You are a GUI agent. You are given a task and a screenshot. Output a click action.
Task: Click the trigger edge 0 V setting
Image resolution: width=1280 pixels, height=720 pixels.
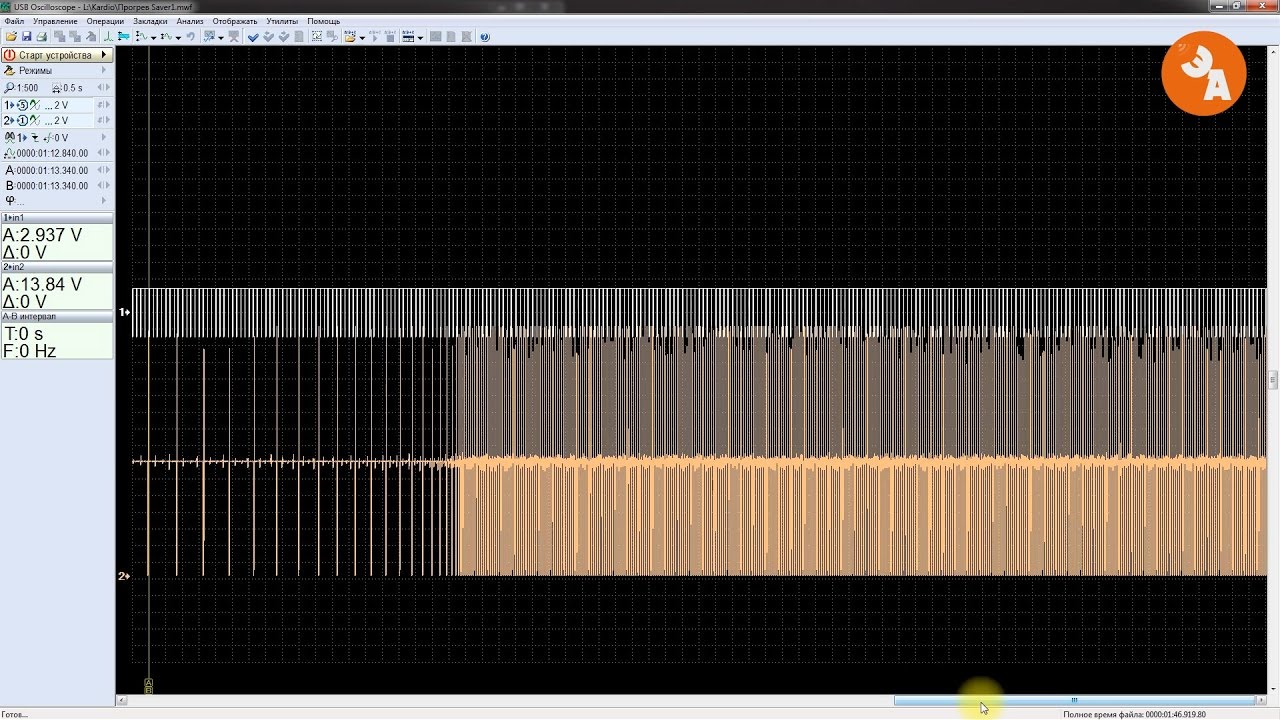pos(56,138)
